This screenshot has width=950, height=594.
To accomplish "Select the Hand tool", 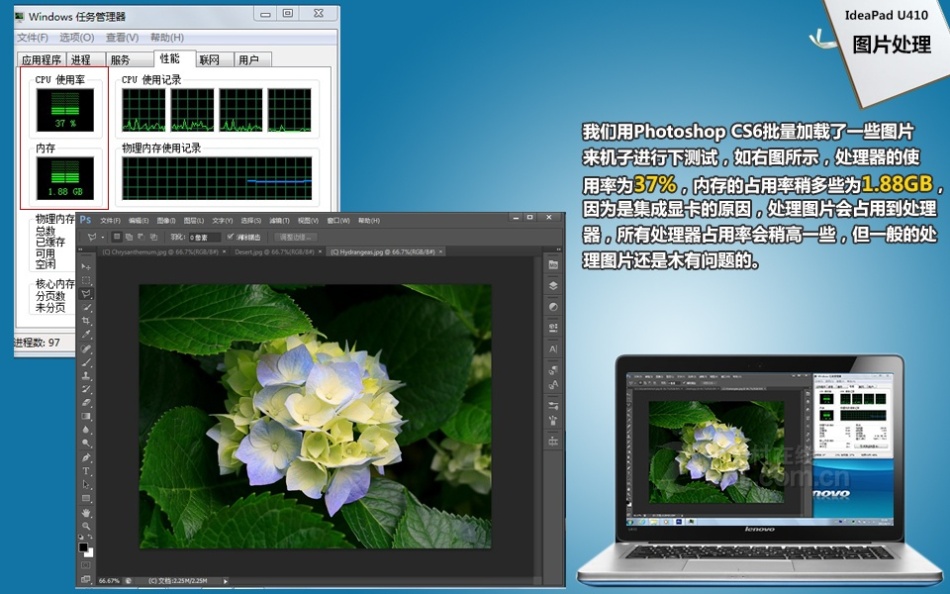I will coord(86,513).
